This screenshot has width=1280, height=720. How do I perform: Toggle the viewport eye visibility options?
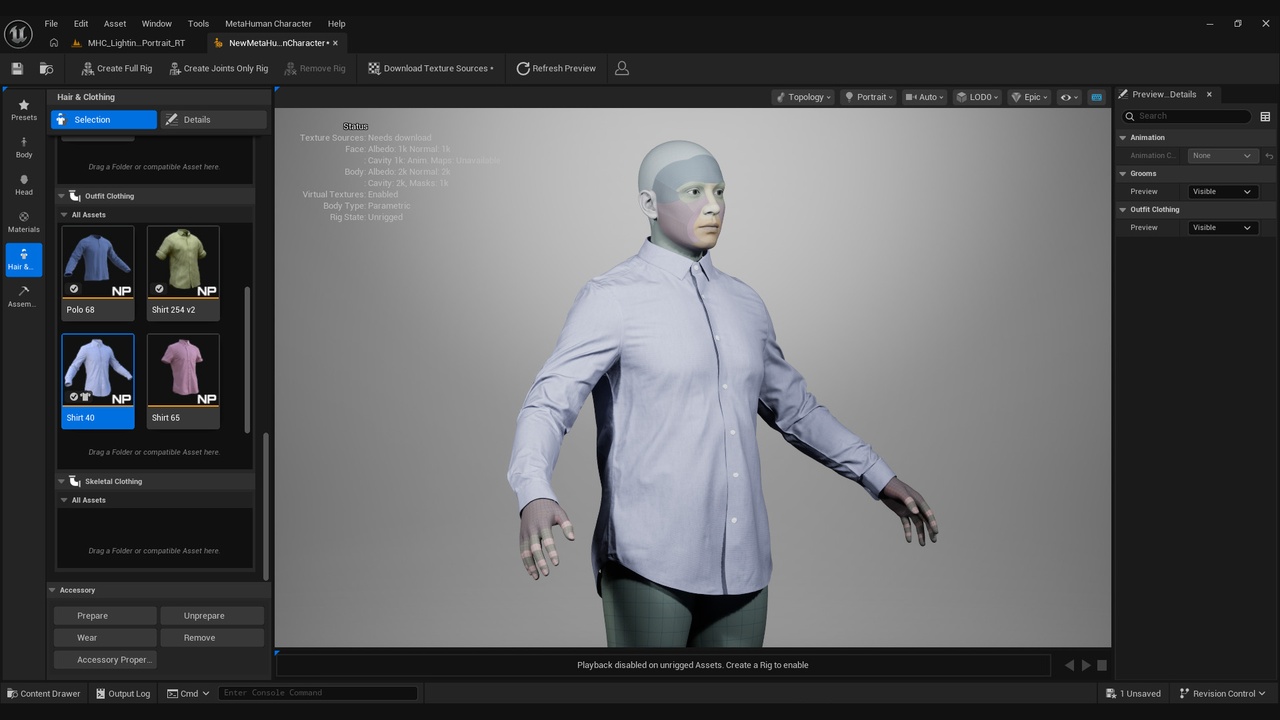point(1069,97)
